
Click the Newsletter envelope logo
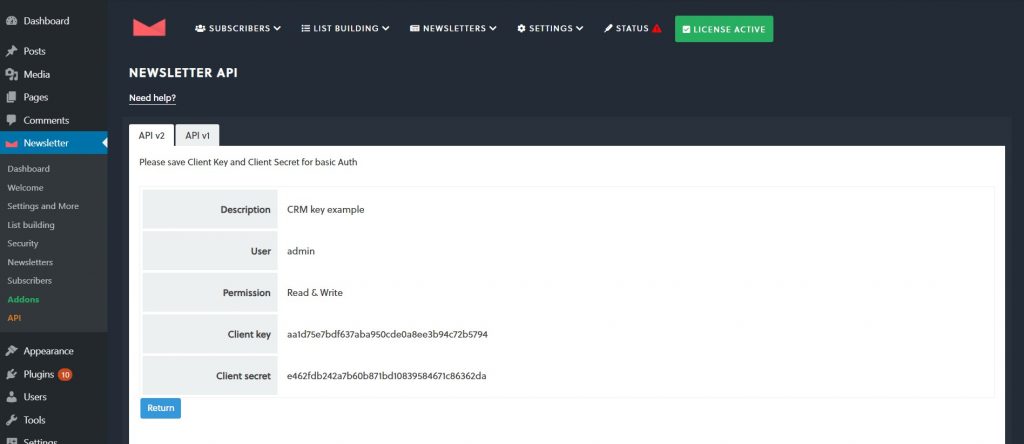pyautogui.click(x=149, y=27)
